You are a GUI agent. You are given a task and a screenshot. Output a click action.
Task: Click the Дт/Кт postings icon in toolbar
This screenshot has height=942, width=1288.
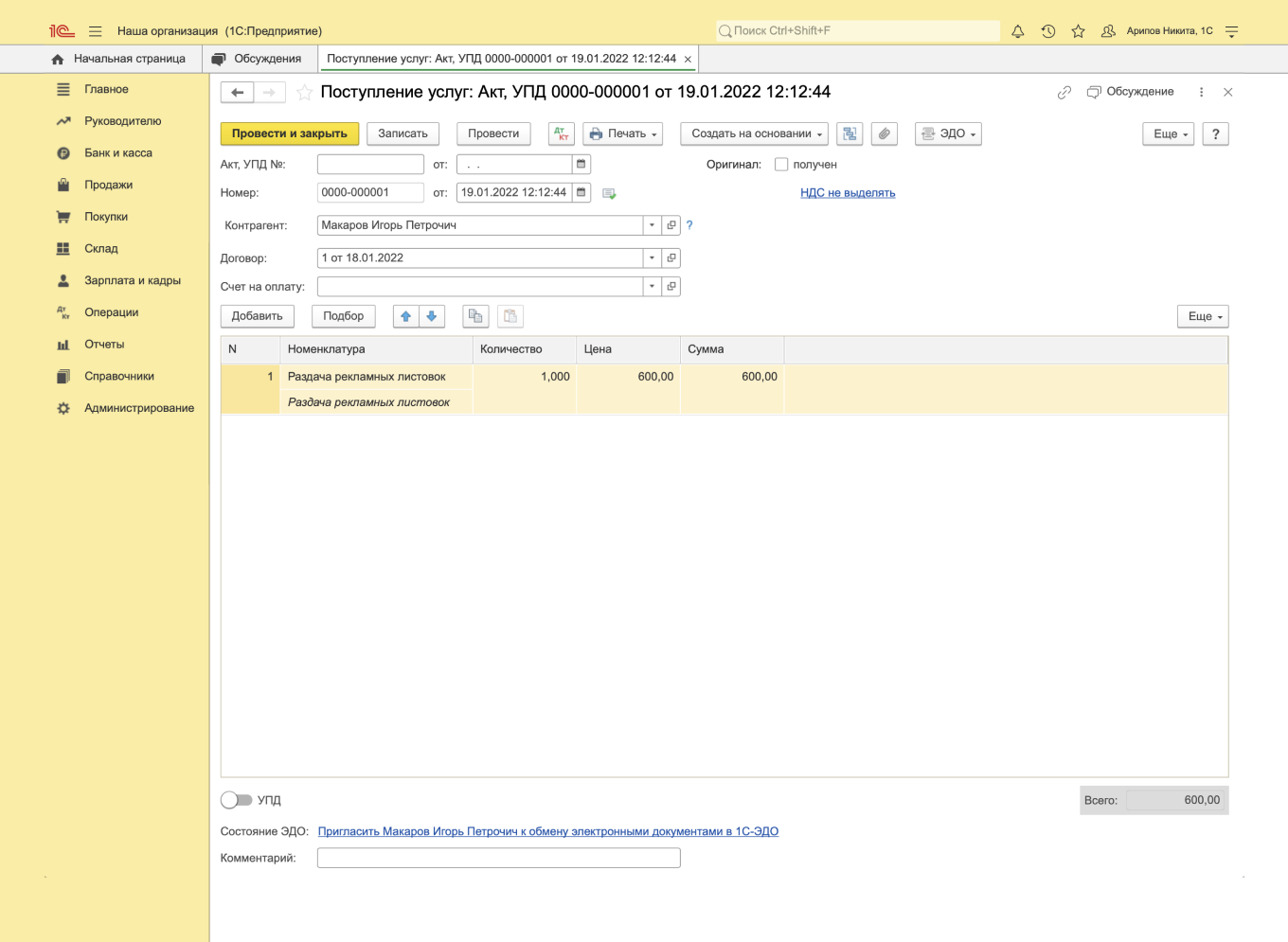pos(562,133)
